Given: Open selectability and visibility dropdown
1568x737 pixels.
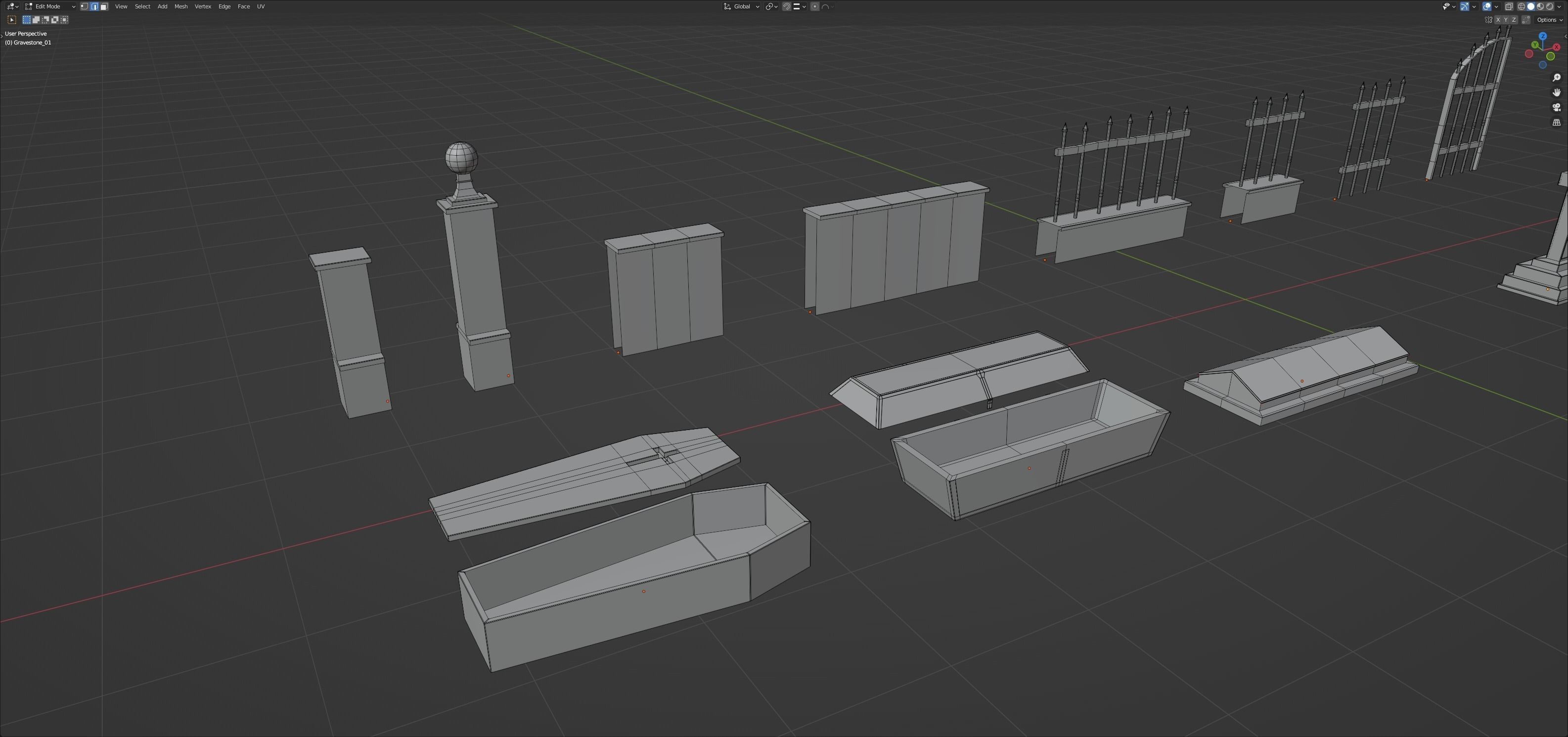Looking at the screenshot, I should 1449,7.
